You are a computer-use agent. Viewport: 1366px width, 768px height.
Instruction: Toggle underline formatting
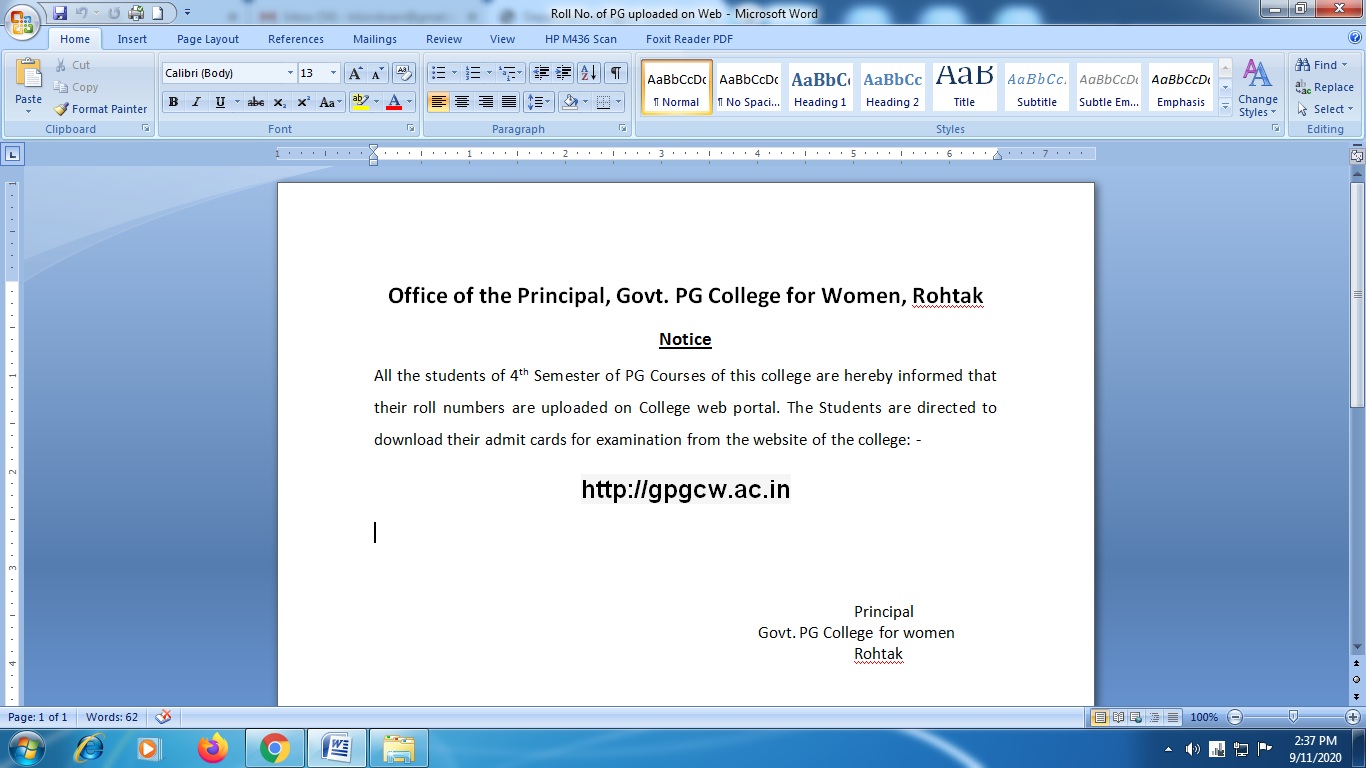click(220, 102)
